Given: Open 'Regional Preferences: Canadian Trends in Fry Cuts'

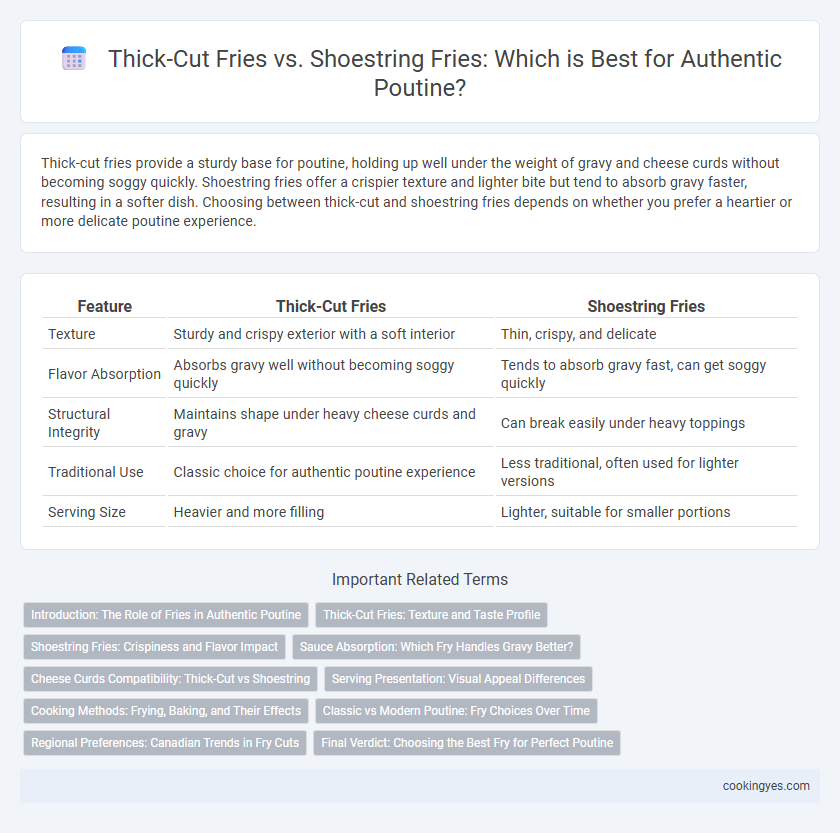Looking at the screenshot, I should click(165, 743).
